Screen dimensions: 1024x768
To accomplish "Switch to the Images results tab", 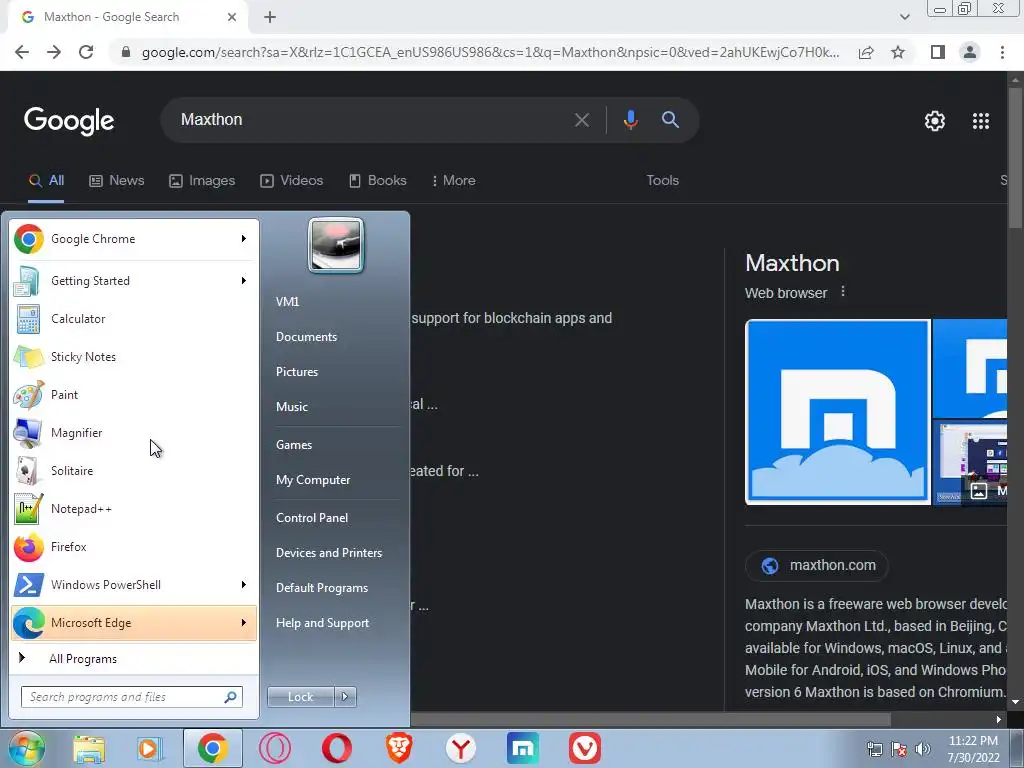I will pyautogui.click(x=202, y=180).
